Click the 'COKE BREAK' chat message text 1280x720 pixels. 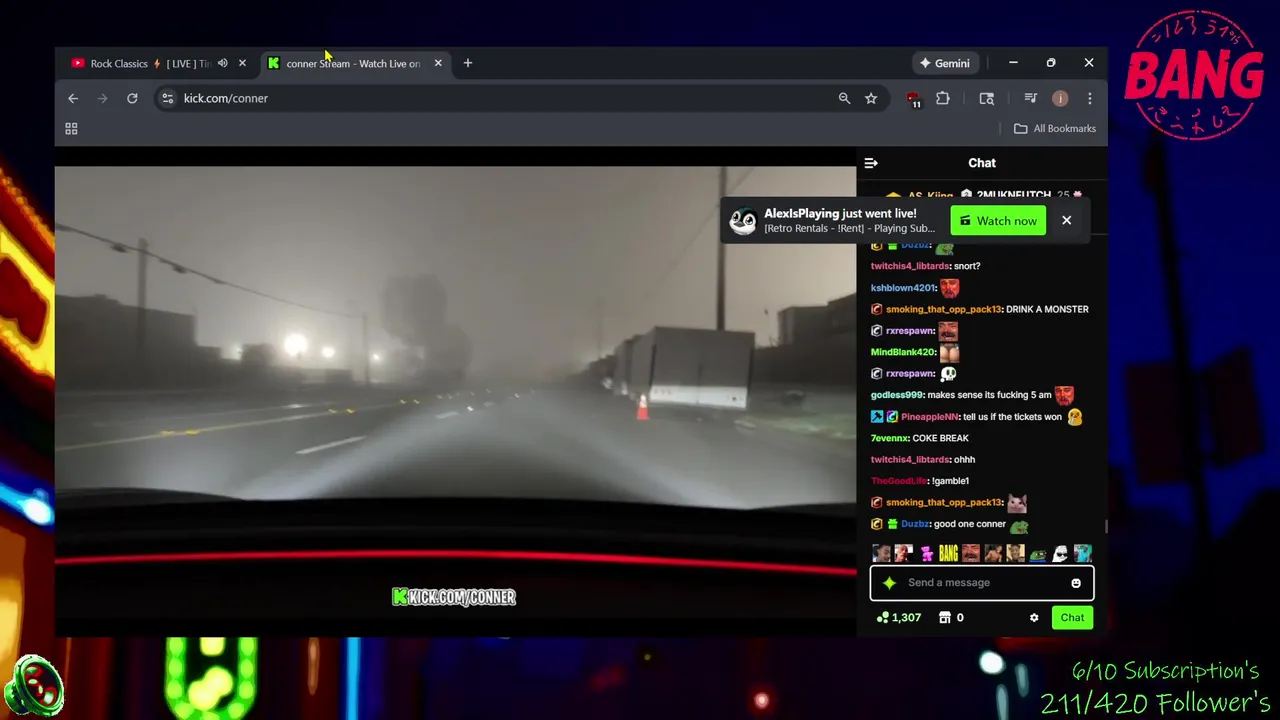point(941,438)
